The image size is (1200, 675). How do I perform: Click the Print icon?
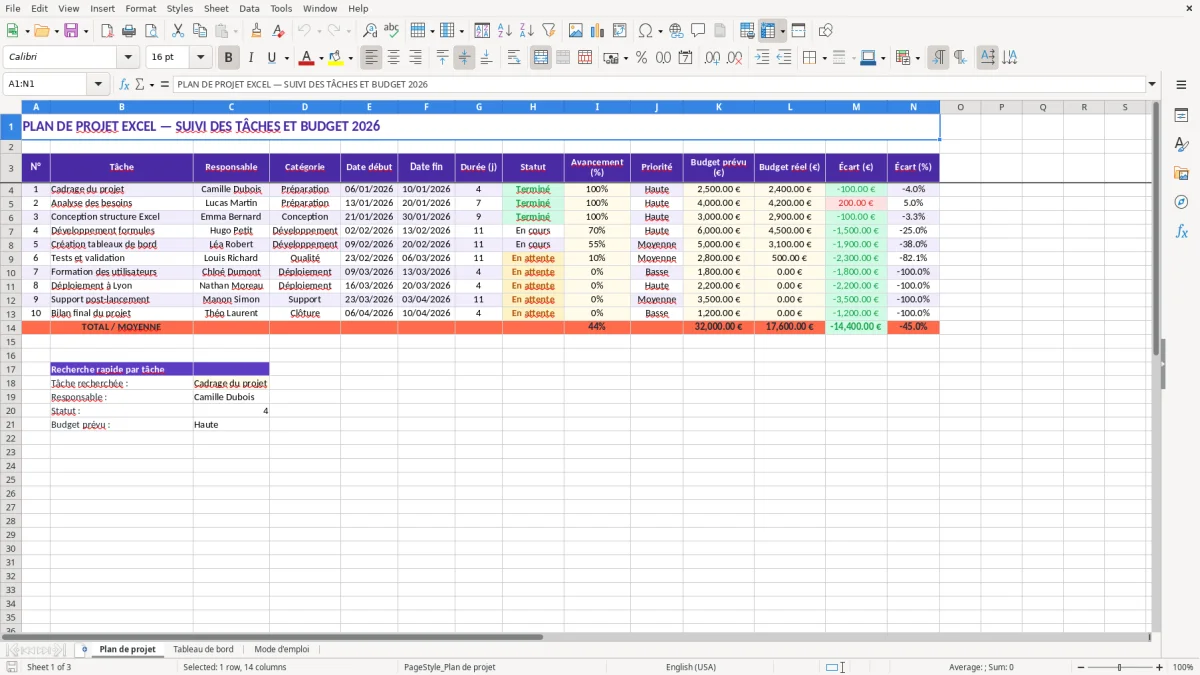click(128, 31)
